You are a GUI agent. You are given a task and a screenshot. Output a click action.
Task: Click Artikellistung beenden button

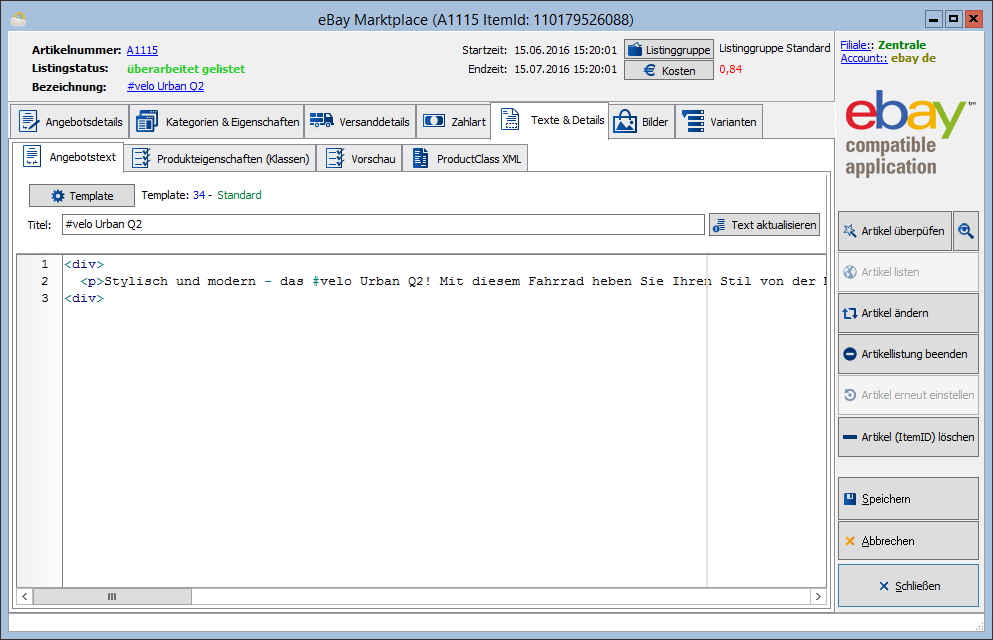point(908,354)
